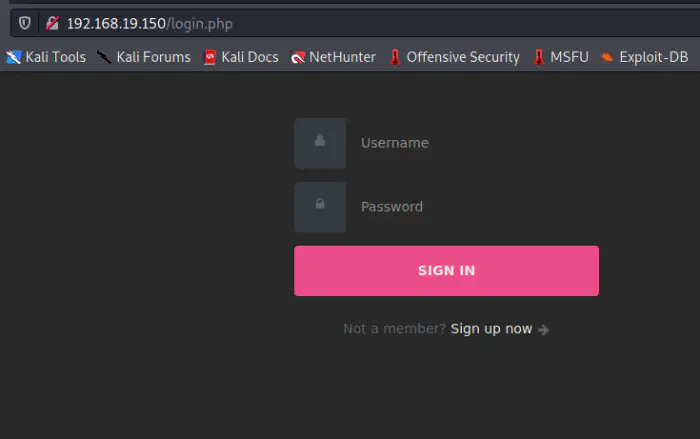Focus the Username input field
The width and height of the screenshot is (700, 439).
(x=475, y=143)
